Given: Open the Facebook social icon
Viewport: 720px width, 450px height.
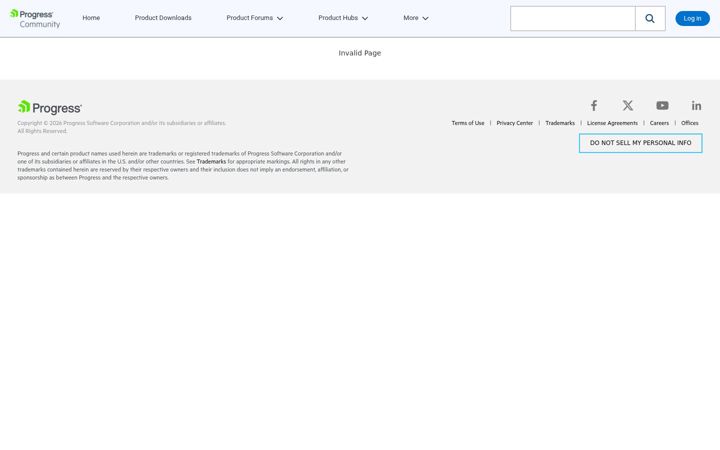Looking at the screenshot, I should click(x=594, y=106).
